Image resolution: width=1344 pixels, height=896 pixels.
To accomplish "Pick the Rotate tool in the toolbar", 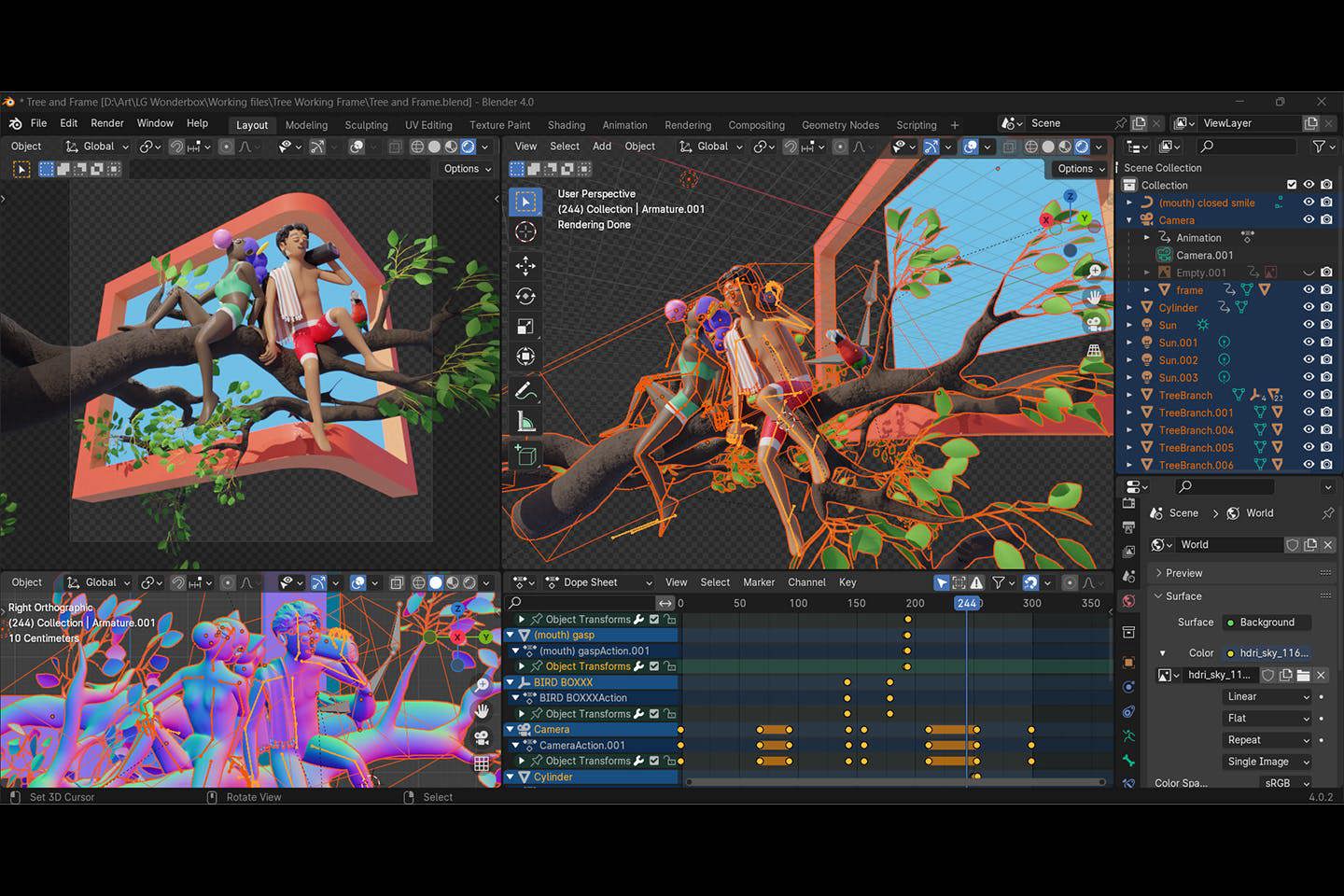I will (x=526, y=297).
